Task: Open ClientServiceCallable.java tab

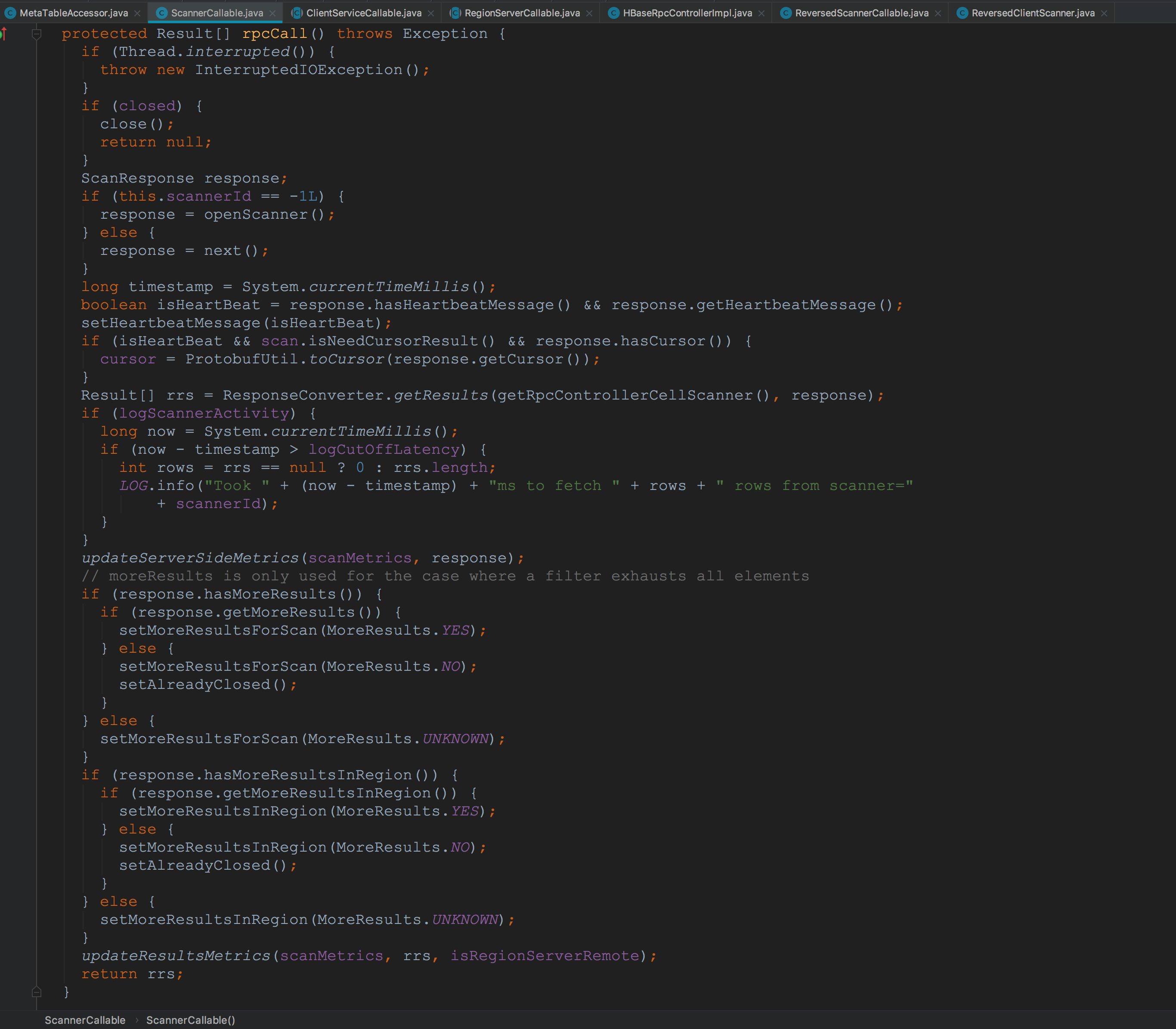Action: click(364, 12)
